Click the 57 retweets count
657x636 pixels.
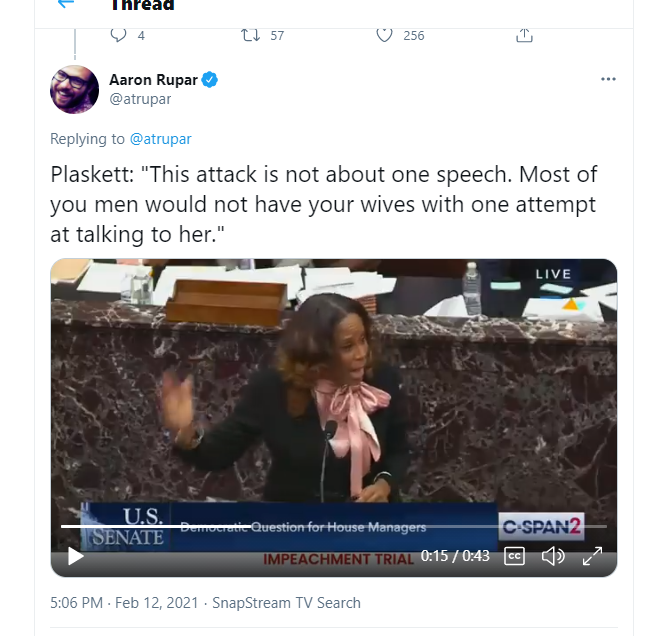pyautogui.click(x=277, y=35)
